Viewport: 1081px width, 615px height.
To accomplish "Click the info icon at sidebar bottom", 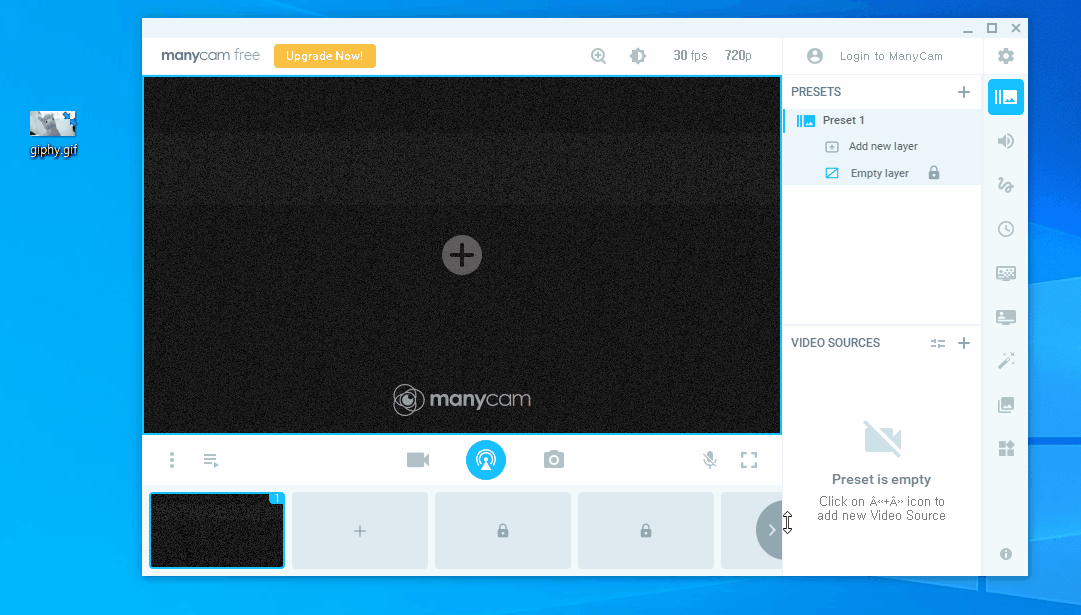I will [x=1006, y=554].
